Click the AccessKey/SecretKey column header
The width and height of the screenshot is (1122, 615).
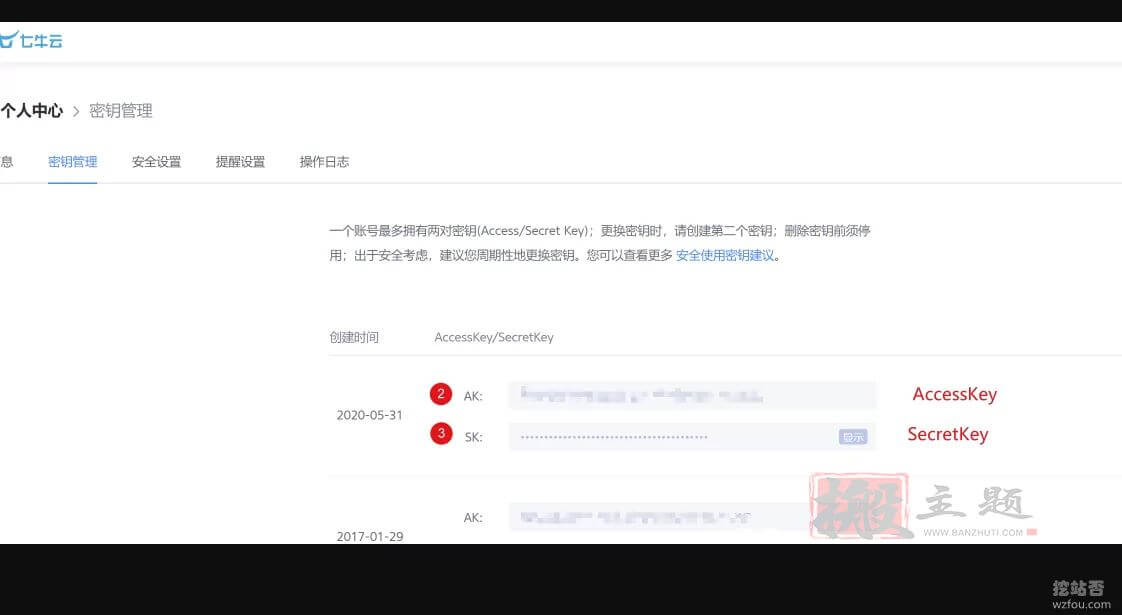pos(494,337)
